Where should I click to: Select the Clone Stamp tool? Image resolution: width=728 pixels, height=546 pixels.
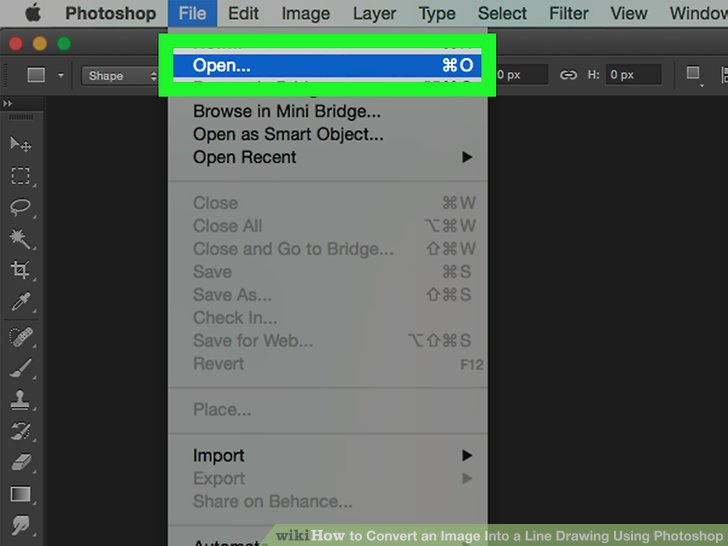point(20,400)
